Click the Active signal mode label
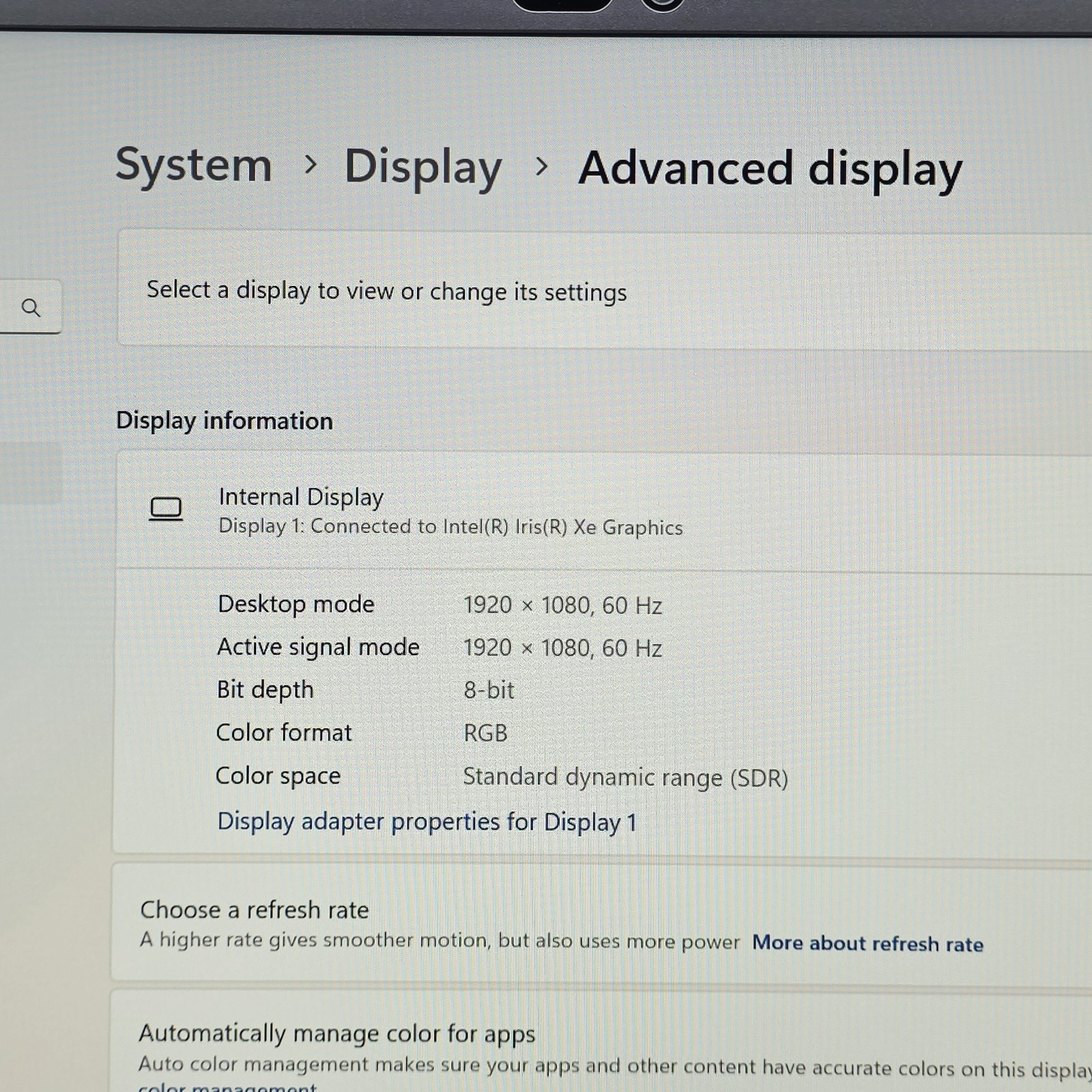This screenshot has height=1092, width=1092. [x=318, y=647]
